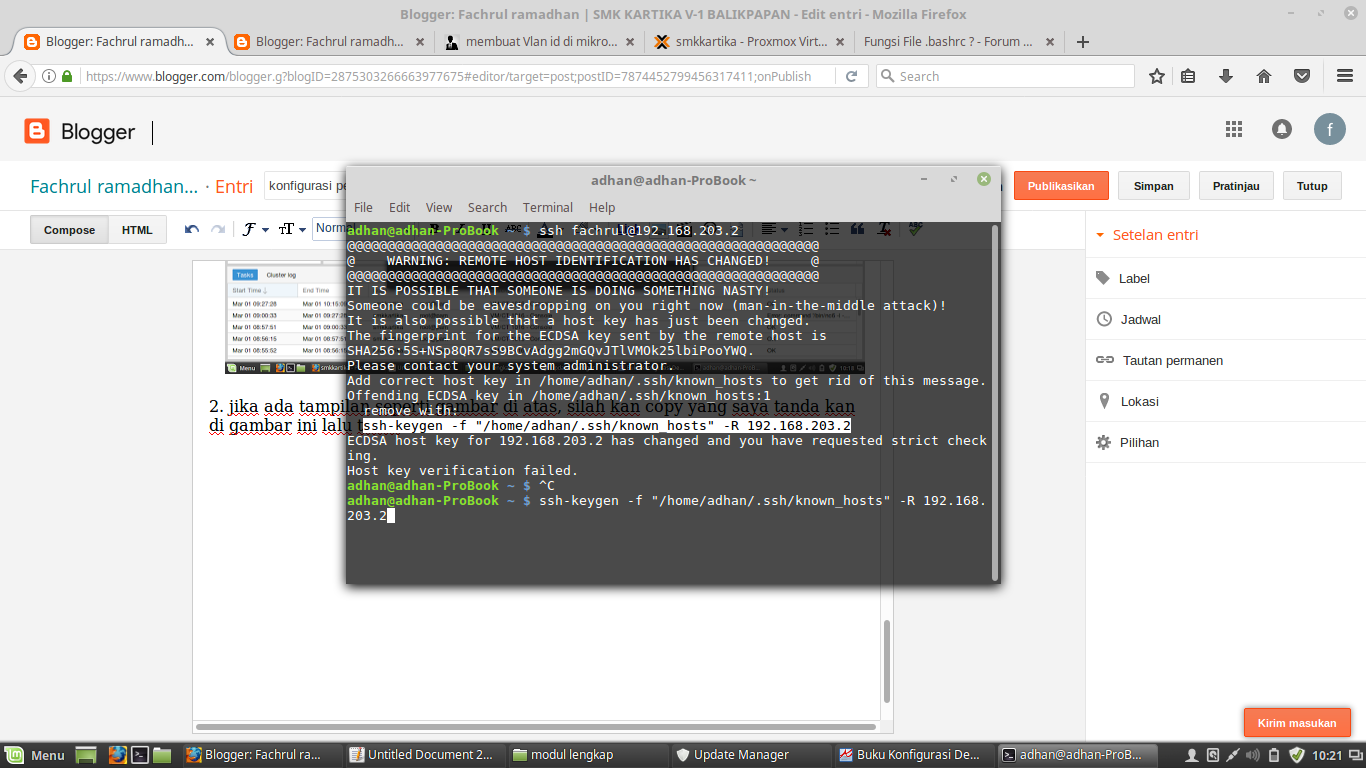
Task: Click terminal launcher icon in taskbar panel
Action: click(141, 755)
